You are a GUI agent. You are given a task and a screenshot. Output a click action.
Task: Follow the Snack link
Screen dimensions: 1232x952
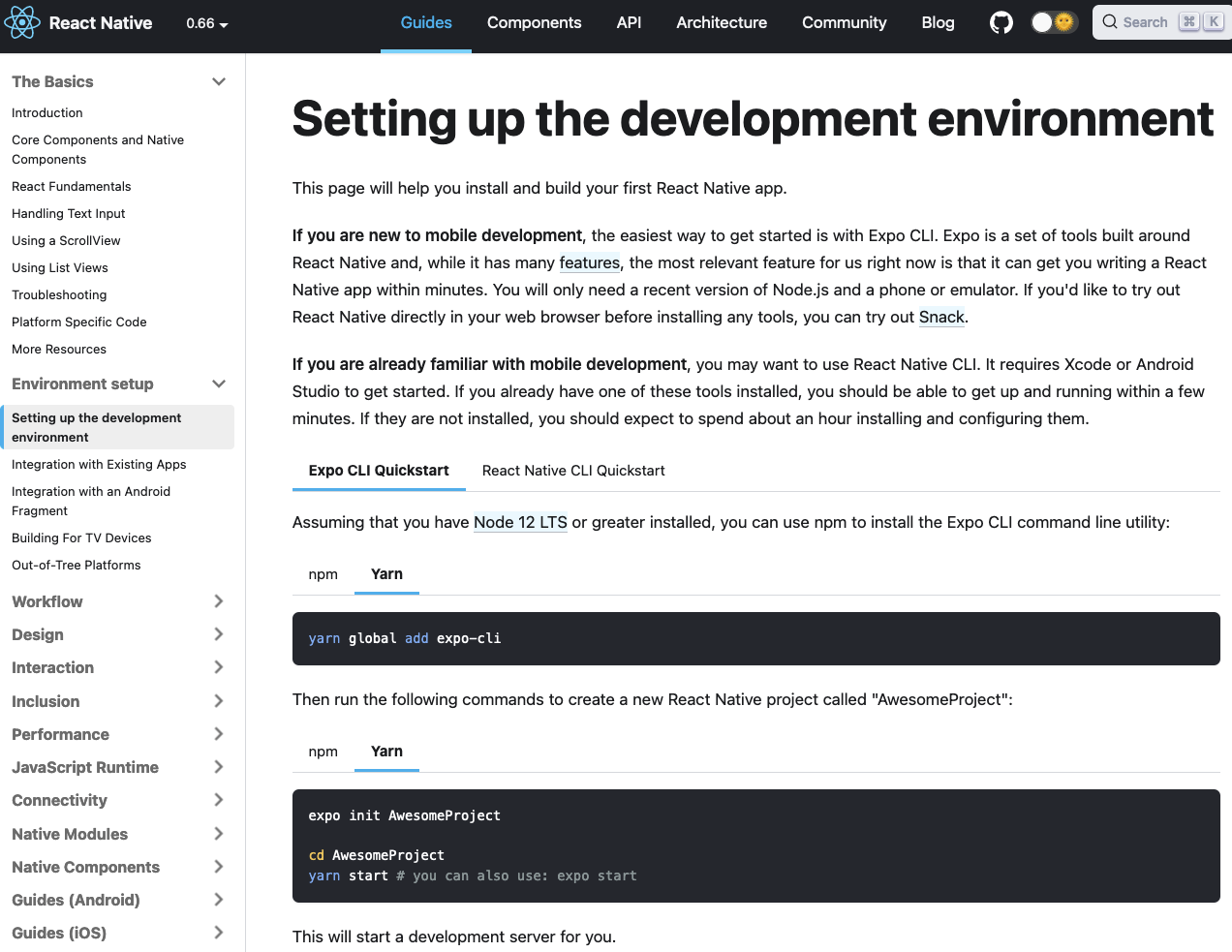click(x=941, y=317)
